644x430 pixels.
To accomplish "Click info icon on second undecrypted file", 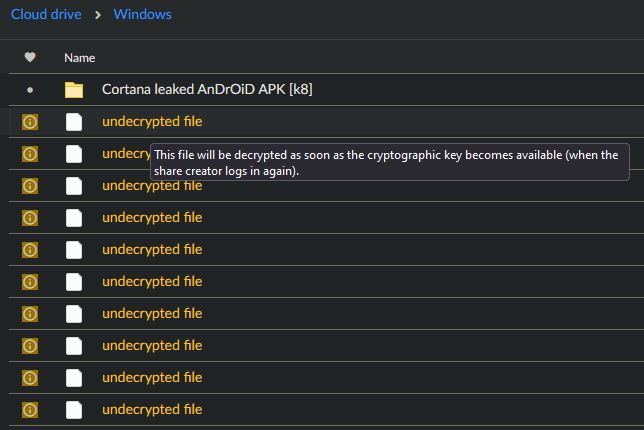I will tap(30, 154).
